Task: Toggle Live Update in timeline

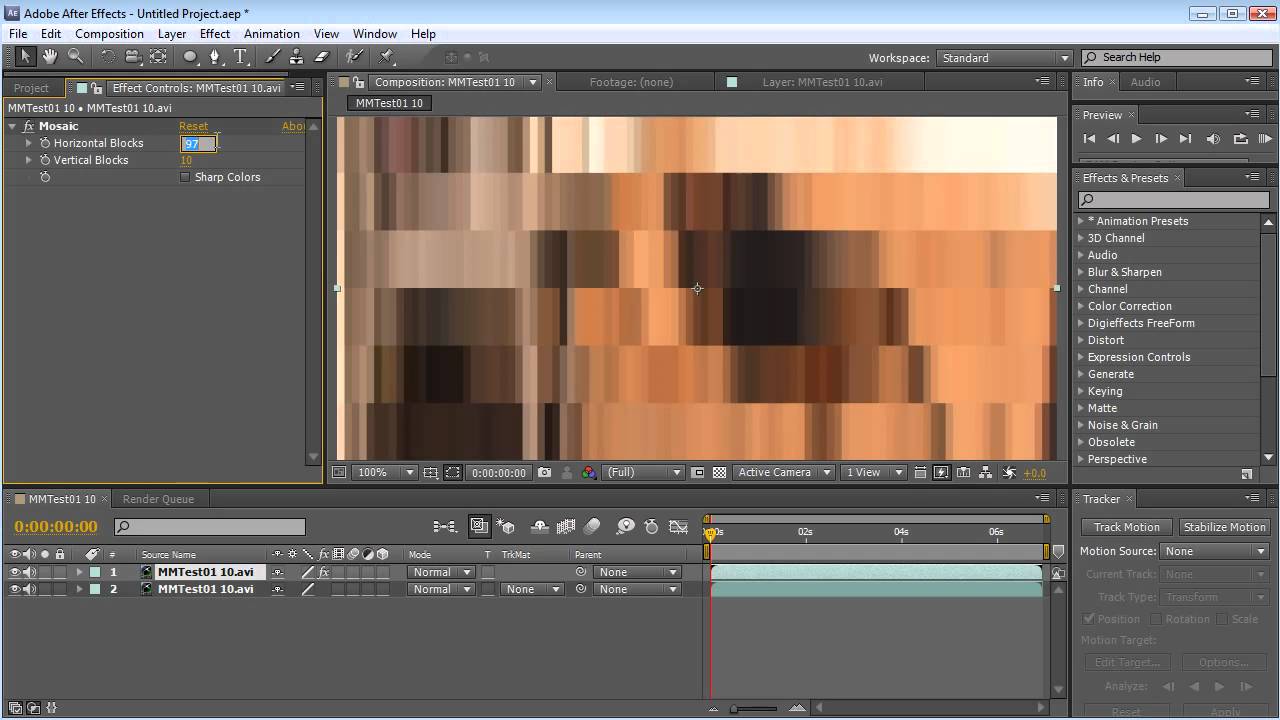Action: 479,526
